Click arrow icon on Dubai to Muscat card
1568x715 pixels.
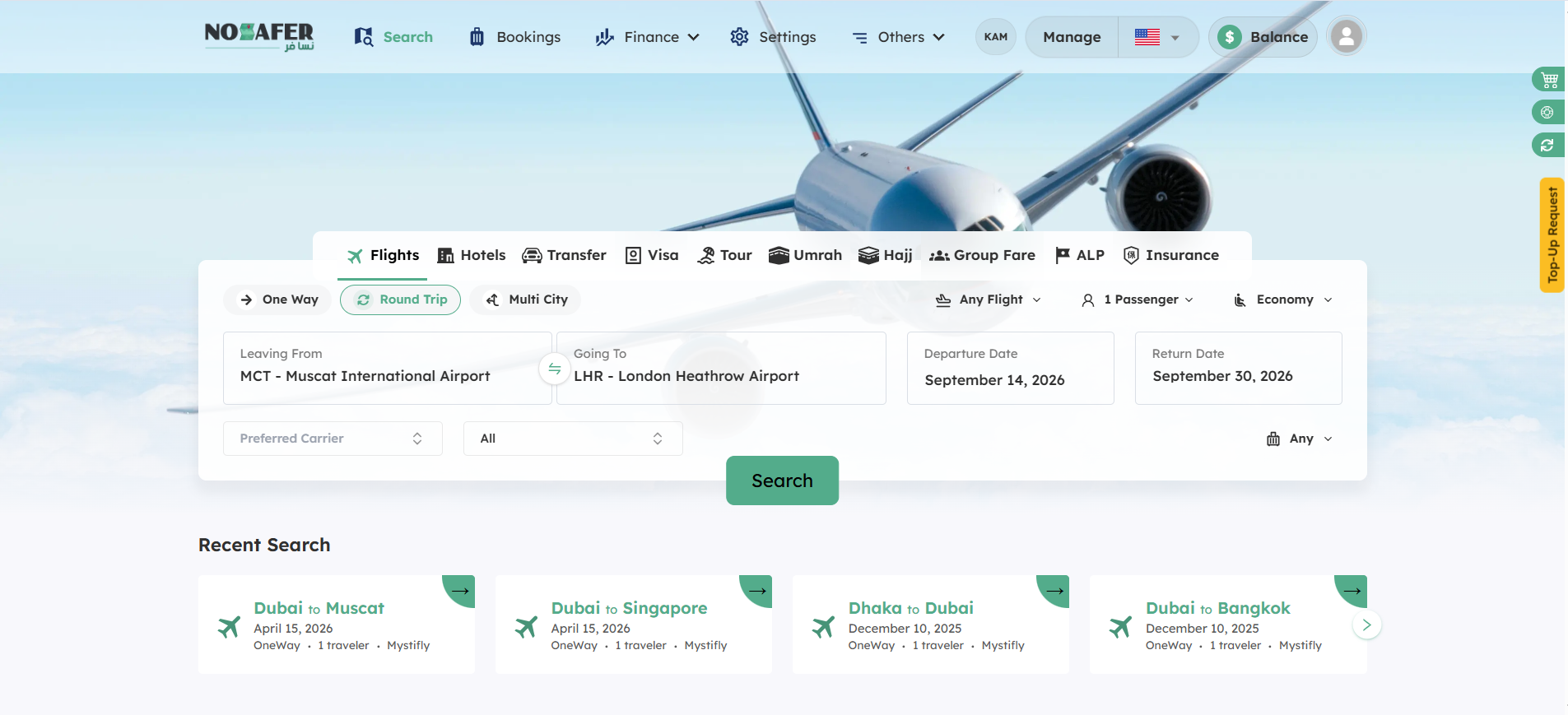point(460,590)
